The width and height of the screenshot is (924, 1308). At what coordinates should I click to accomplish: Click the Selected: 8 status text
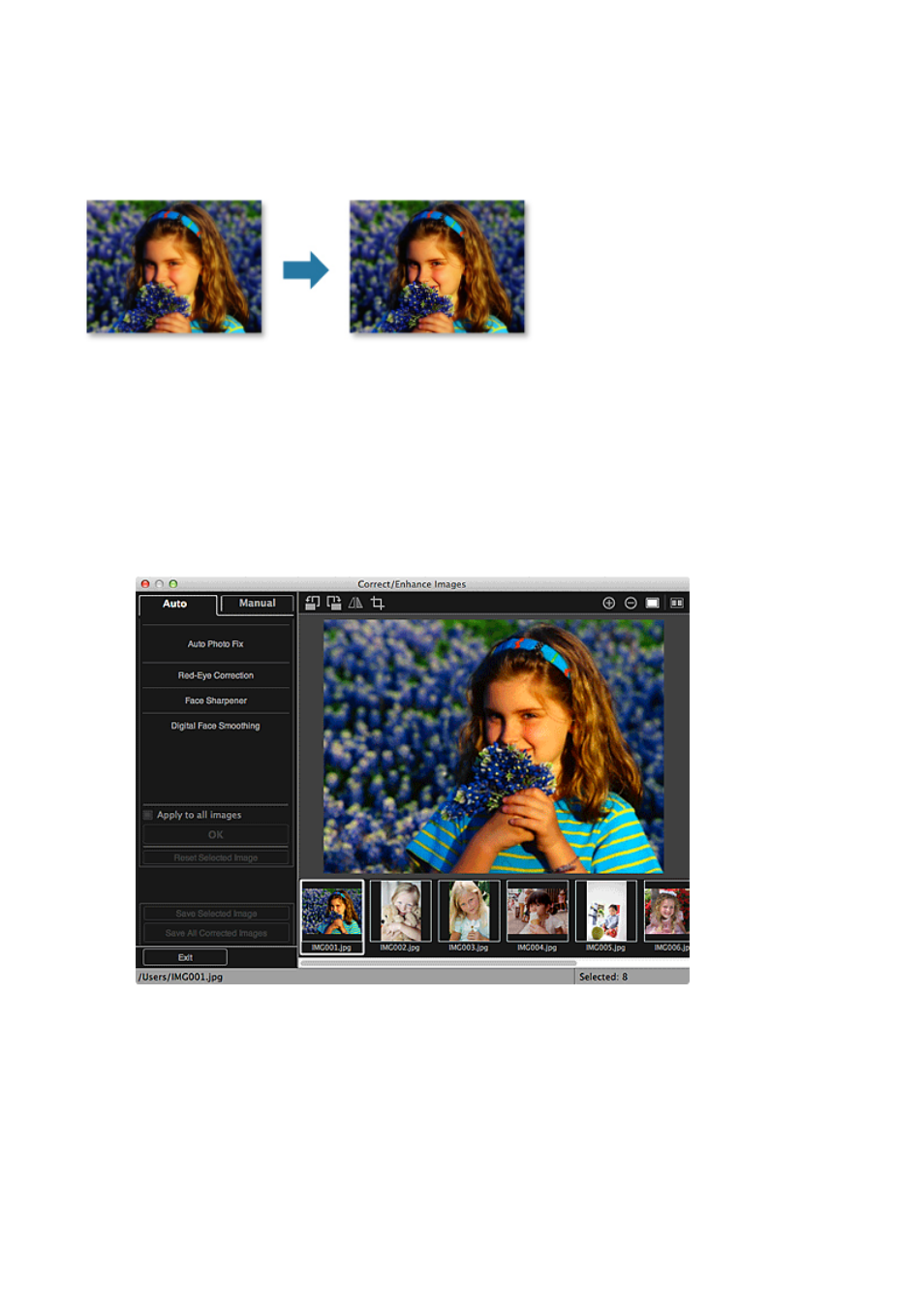[603, 977]
